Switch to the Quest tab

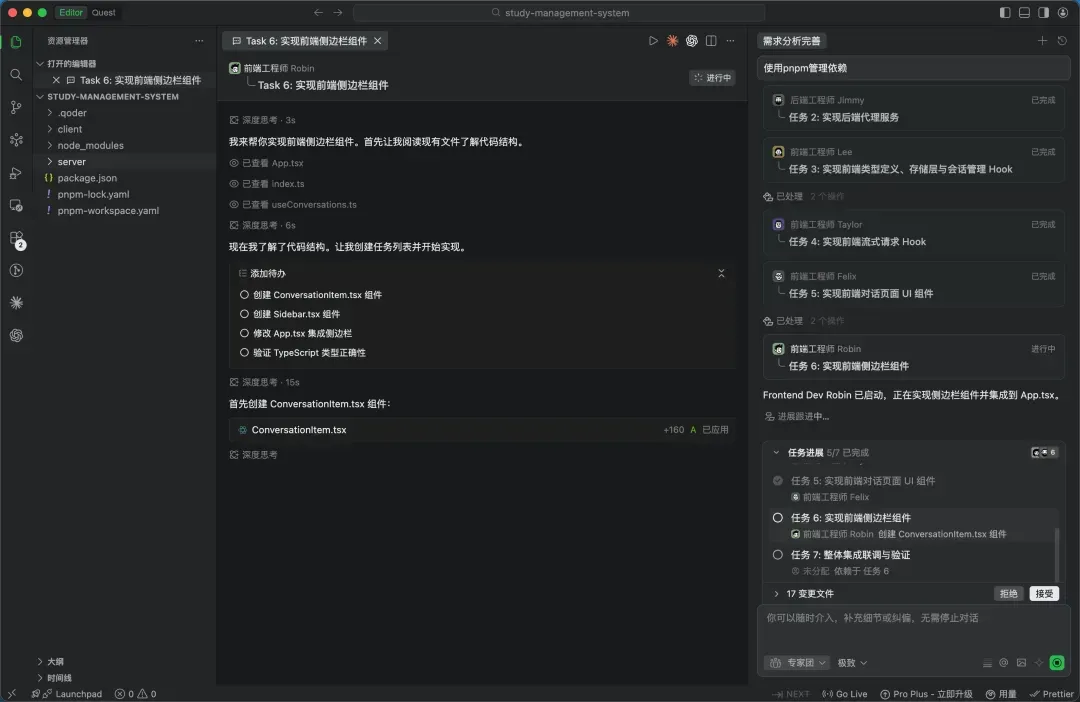click(103, 13)
